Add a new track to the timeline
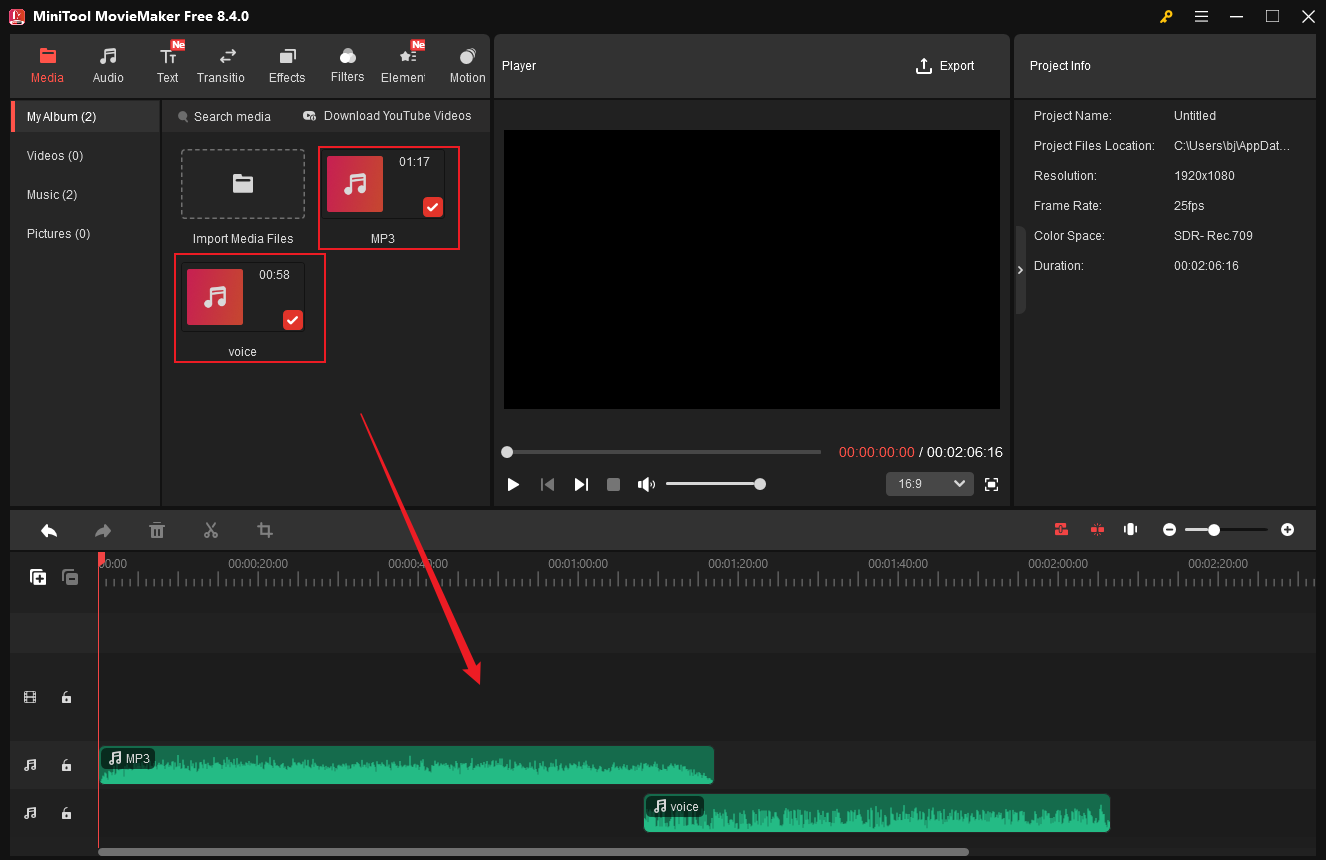The height and width of the screenshot is (860, 1326). pyautogui.click(x=37, y=577)
